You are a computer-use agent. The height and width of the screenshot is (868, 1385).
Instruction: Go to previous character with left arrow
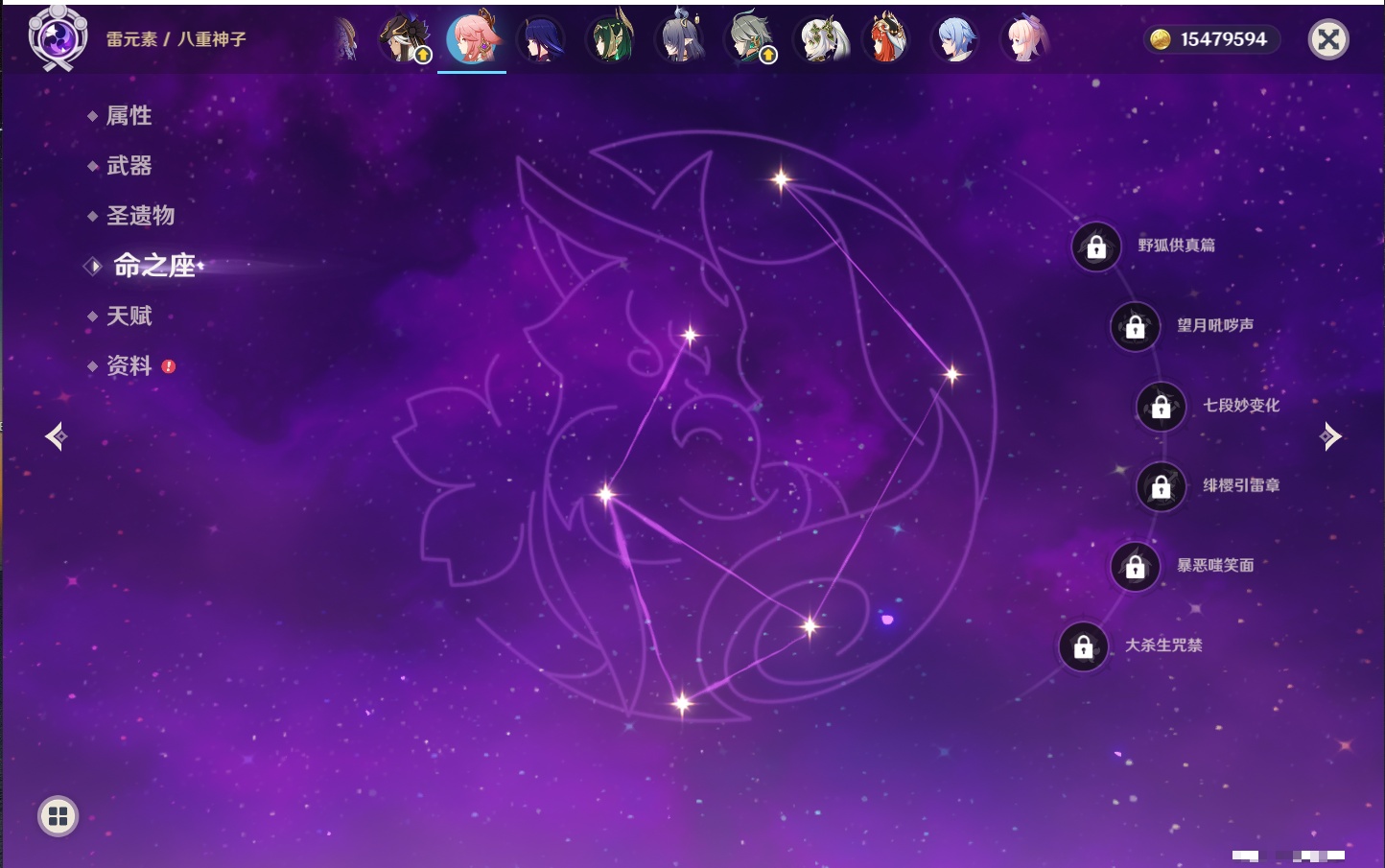pyautogui.click(x=56, y=436)
